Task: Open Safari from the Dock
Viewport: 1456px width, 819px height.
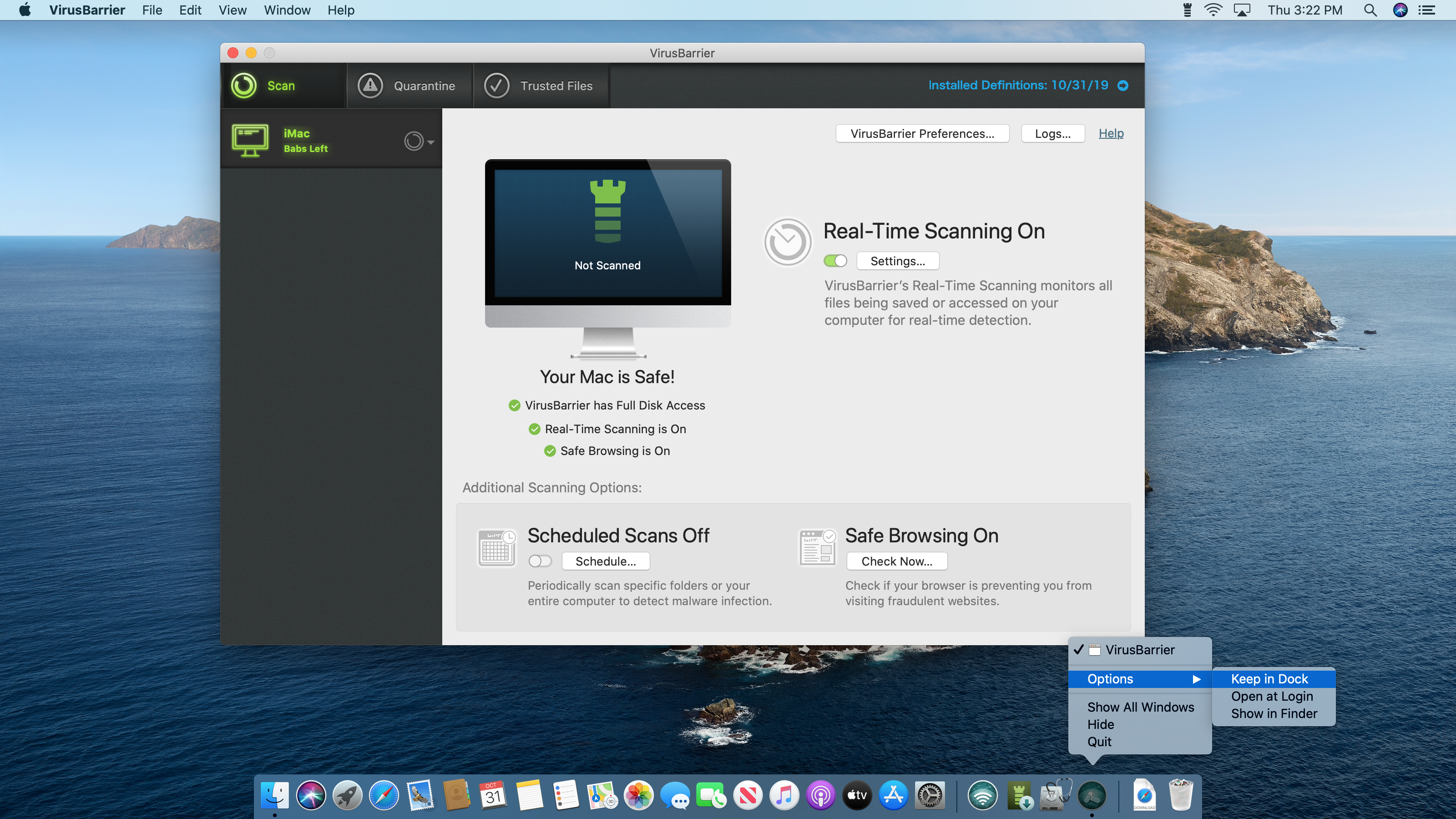Action: [384, 795]
